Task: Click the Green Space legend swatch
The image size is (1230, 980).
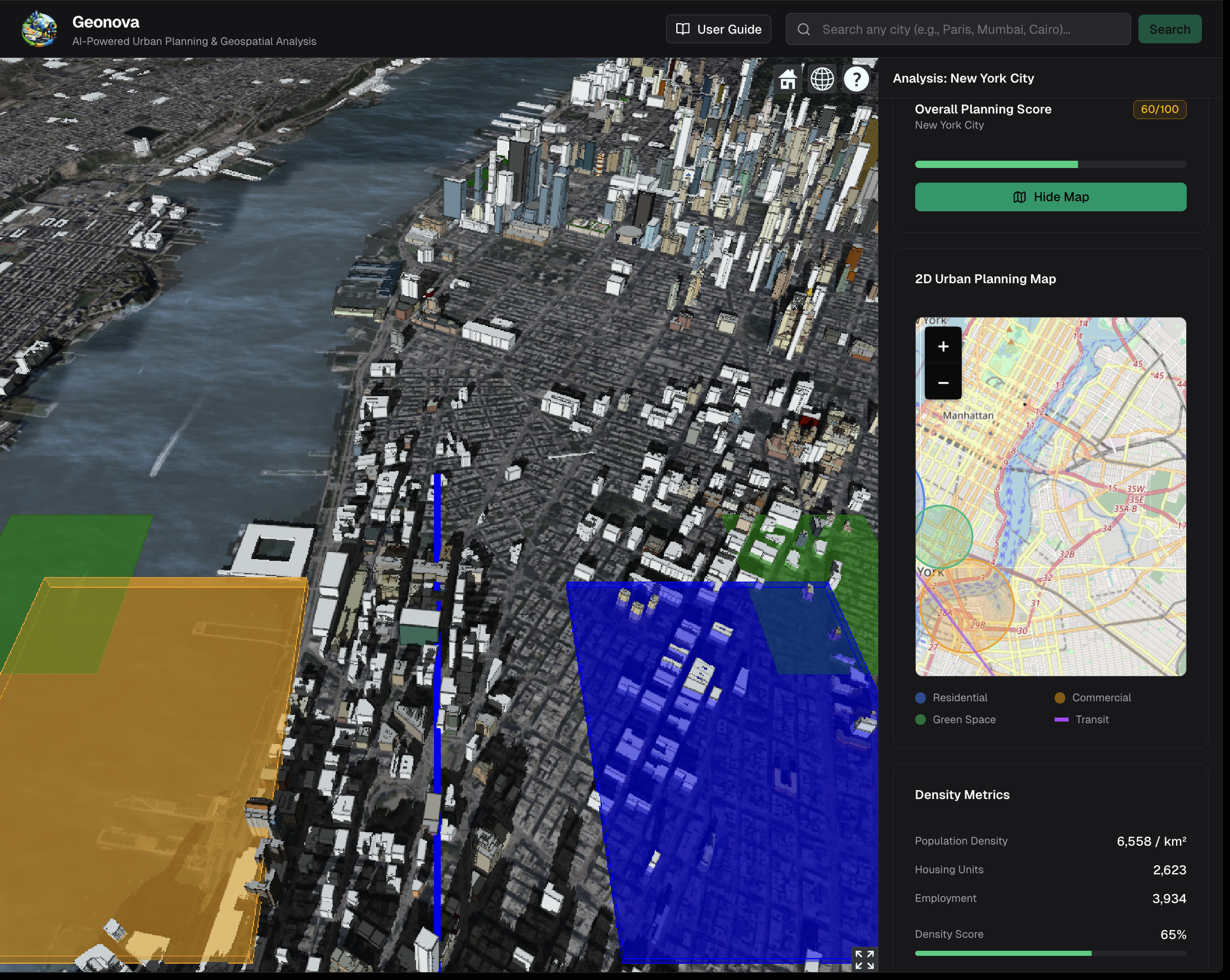Action: tap(920, 719)
